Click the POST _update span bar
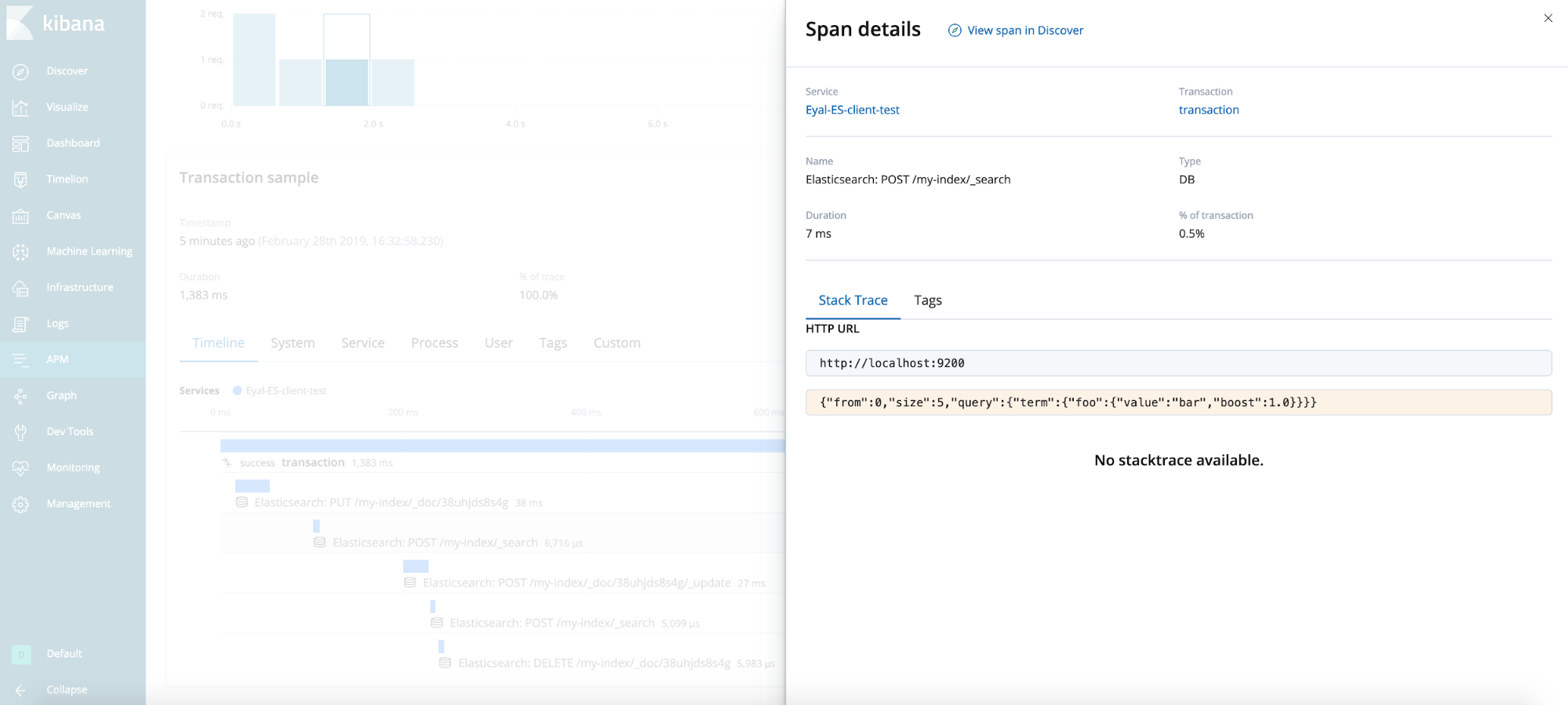The height and width of the screenshot is (705, 1568). click(416, 566)
